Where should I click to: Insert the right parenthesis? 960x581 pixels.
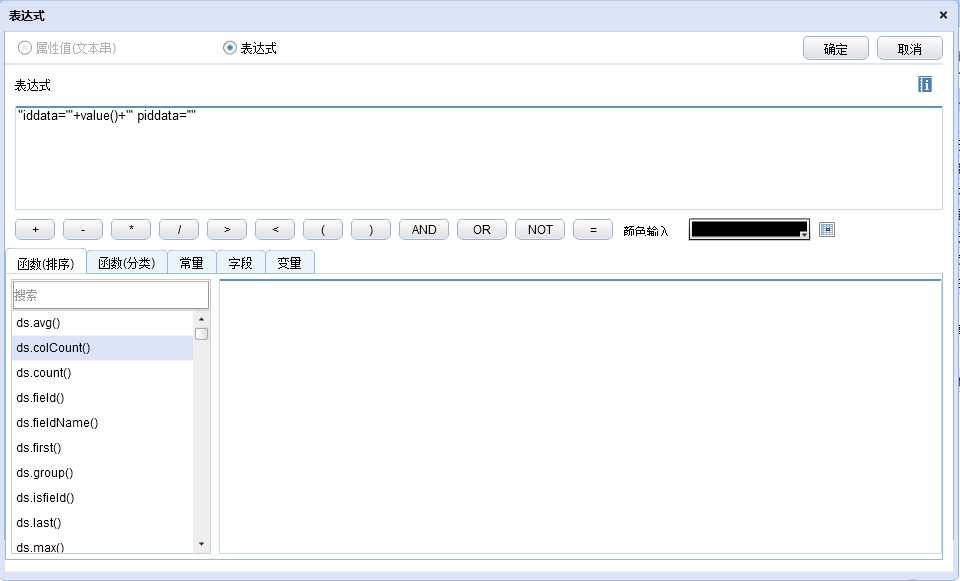pyautogui.click(x=370, y=230)
